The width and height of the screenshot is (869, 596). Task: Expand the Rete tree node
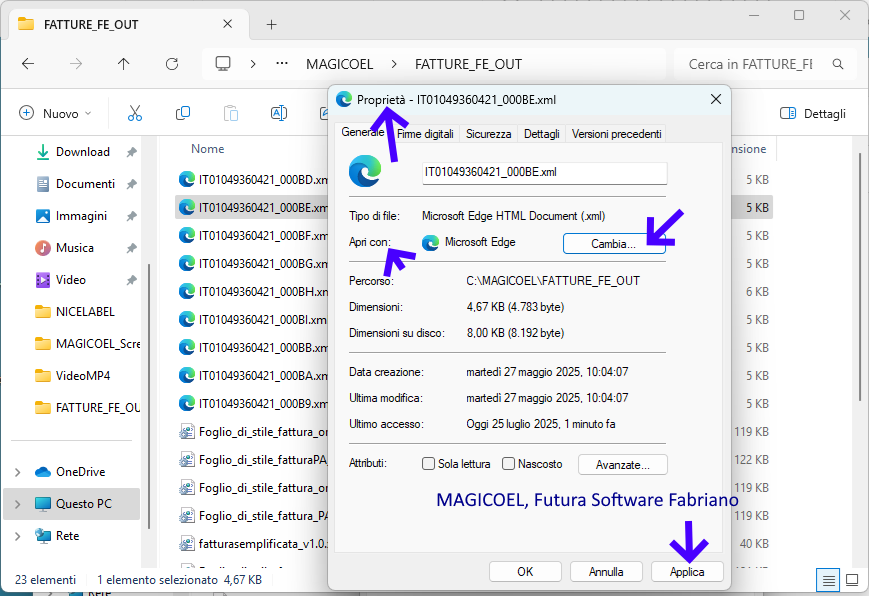pyautogui.click(x=18, y=536)
